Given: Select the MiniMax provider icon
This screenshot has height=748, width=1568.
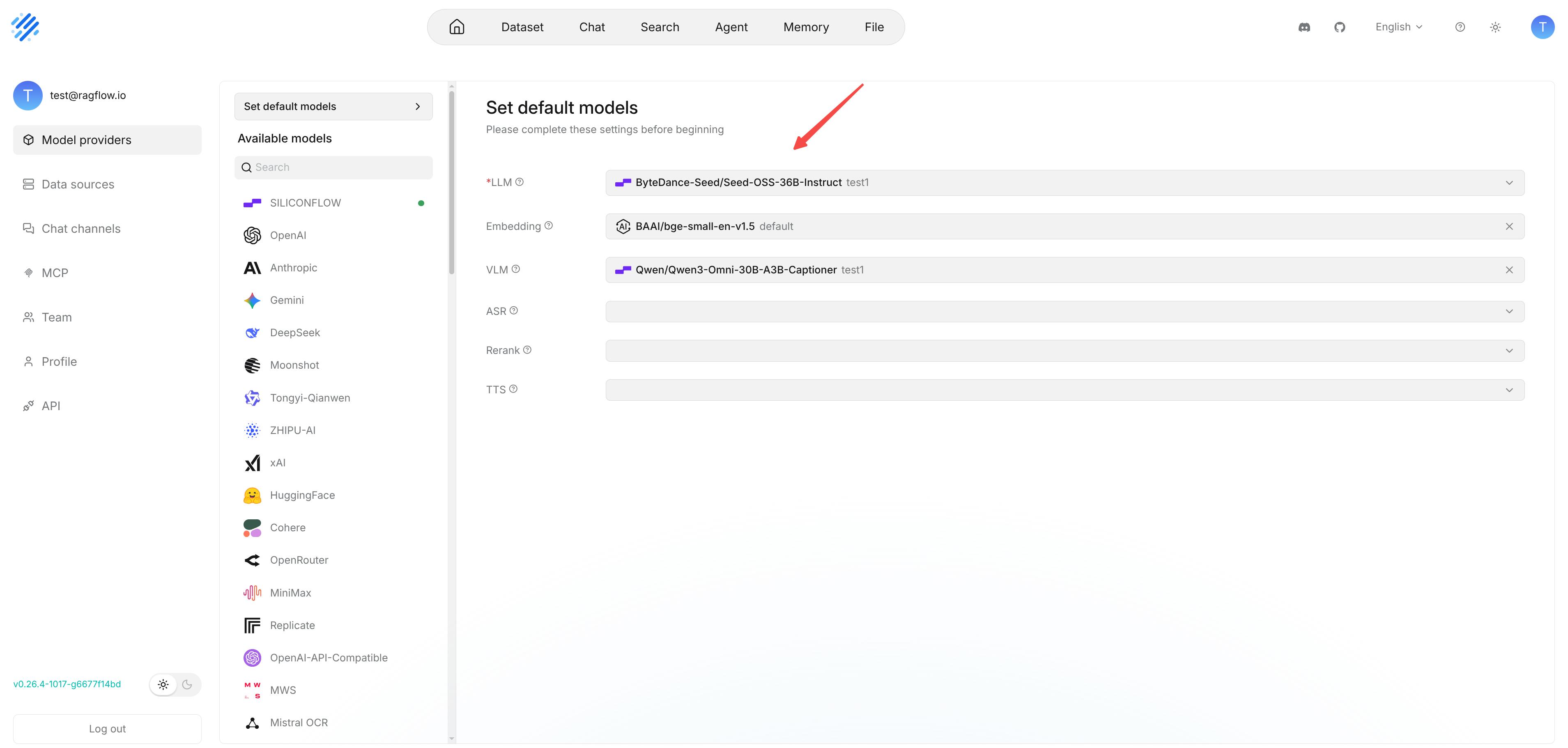Looking at the screenshot, I should click(252, 593).
